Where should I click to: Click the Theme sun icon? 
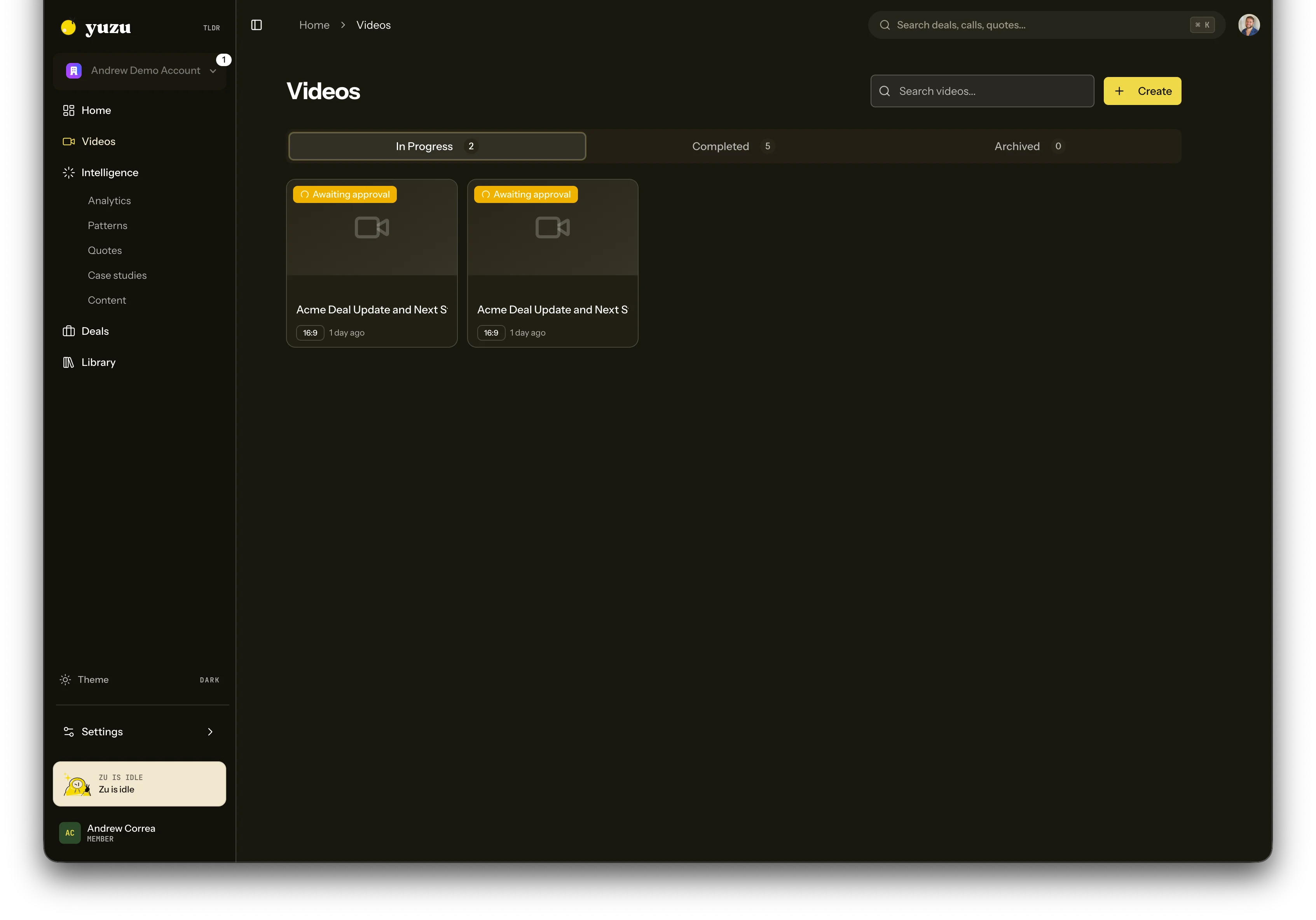pyautogui.click(x=65, y=679)
